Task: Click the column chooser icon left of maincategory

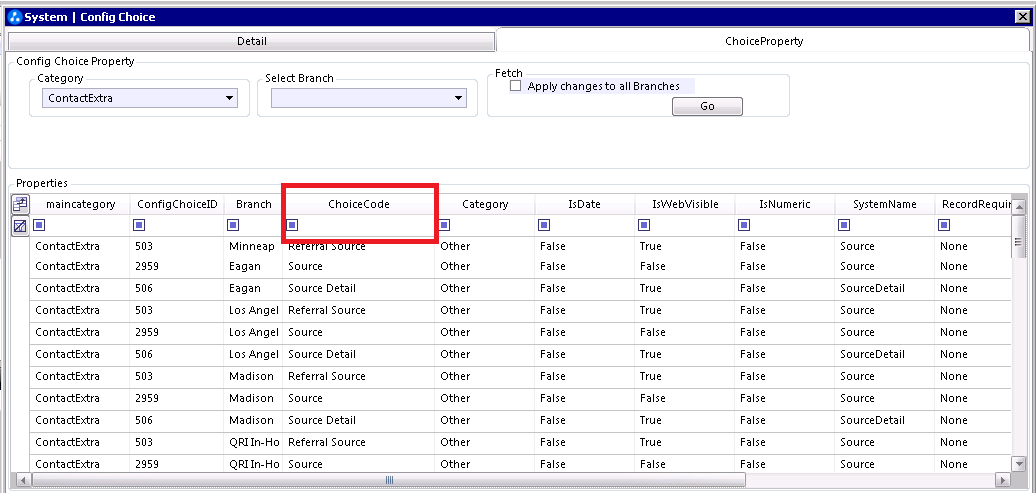Action: tap(20, 204)
